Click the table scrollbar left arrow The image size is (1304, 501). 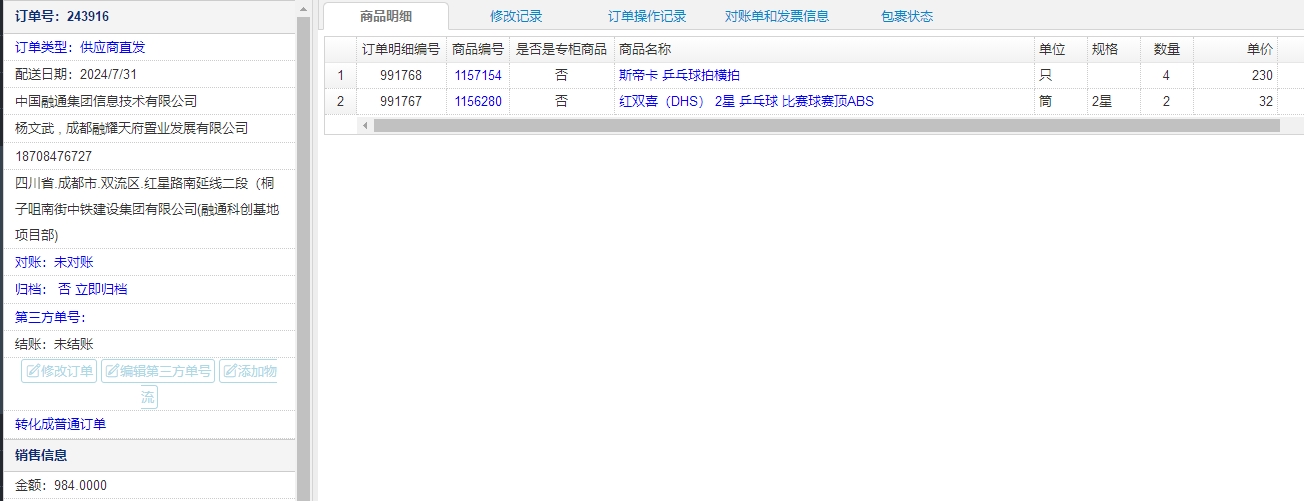365,126
